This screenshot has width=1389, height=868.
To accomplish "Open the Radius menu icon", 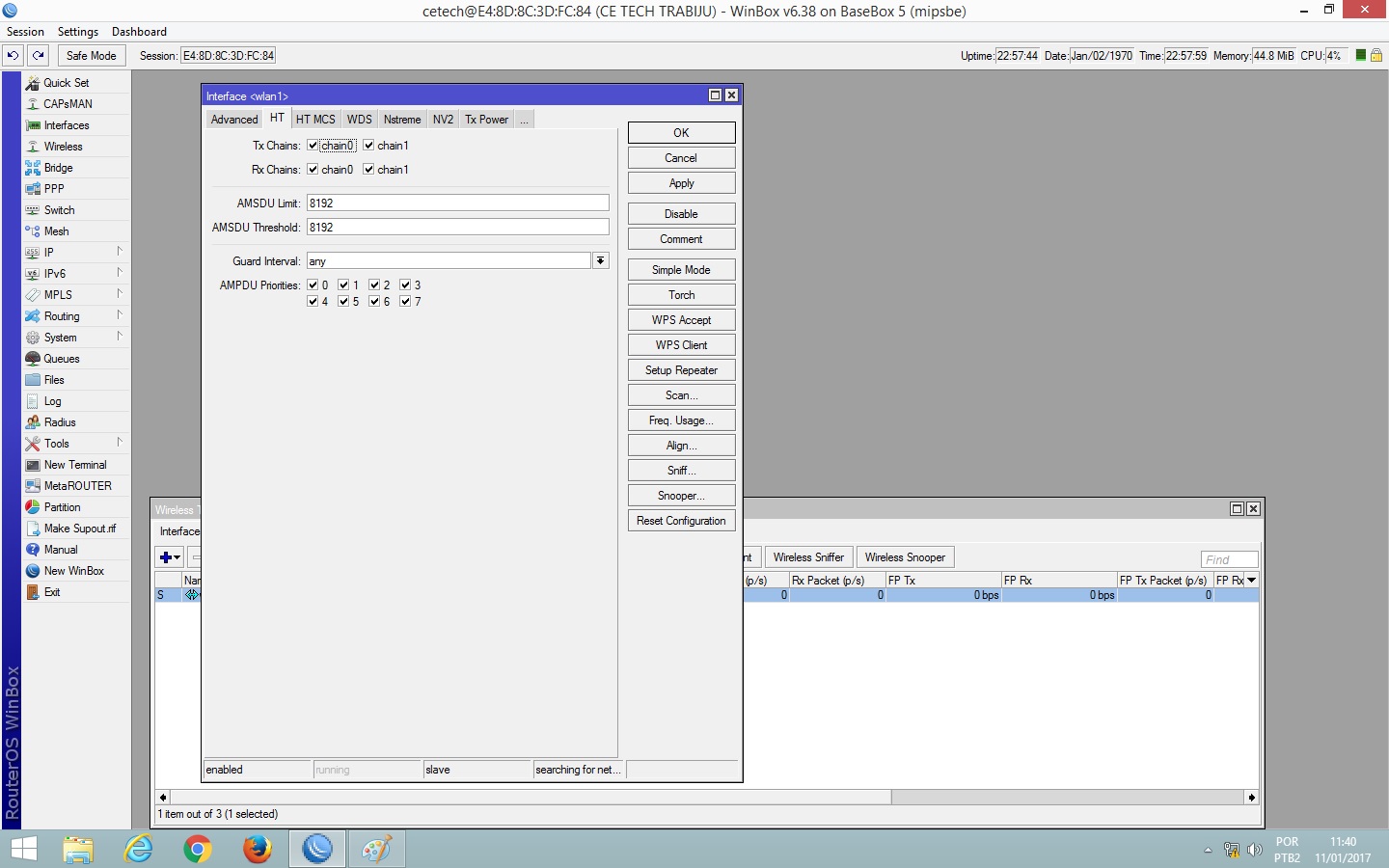I will (x=33, y=422).
